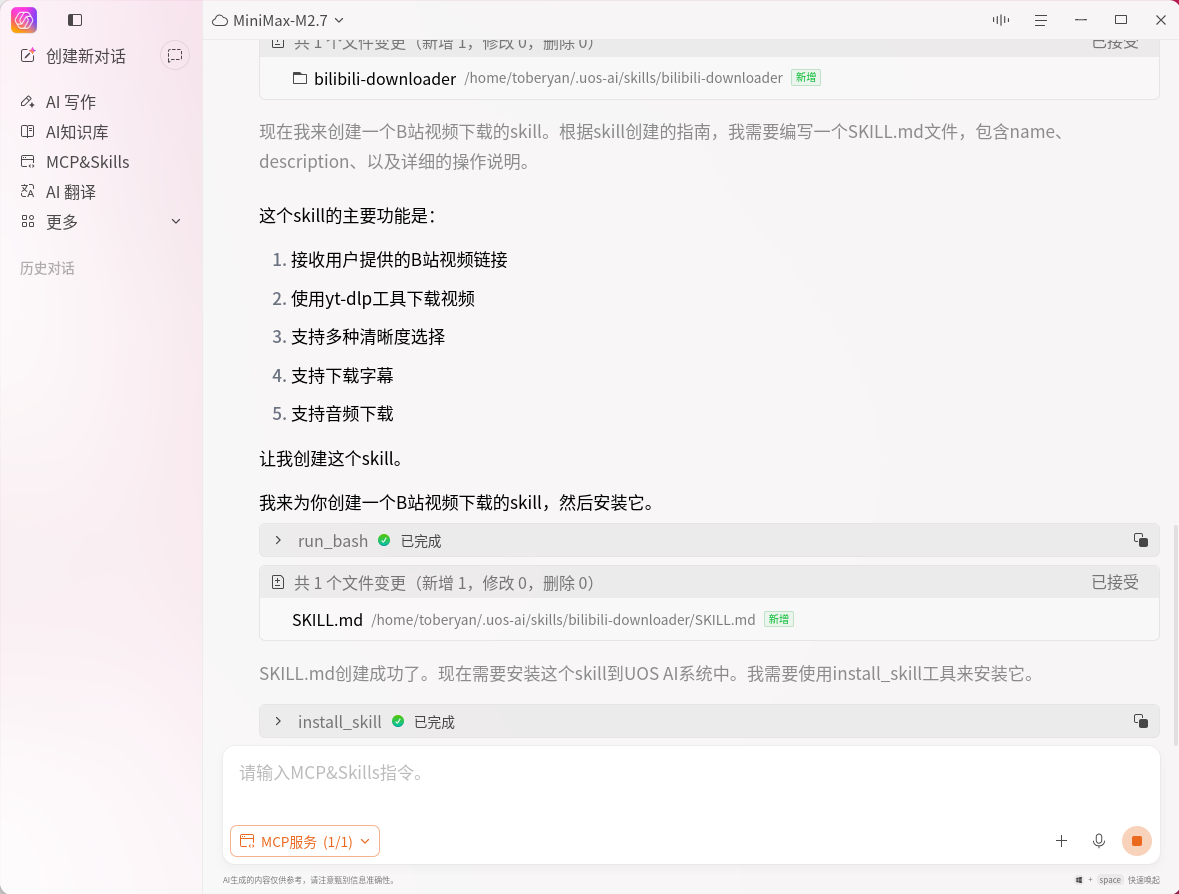Select list item 支持音频下载
The height and width of the screenshot is (894, 1179).
coord(342,414)
